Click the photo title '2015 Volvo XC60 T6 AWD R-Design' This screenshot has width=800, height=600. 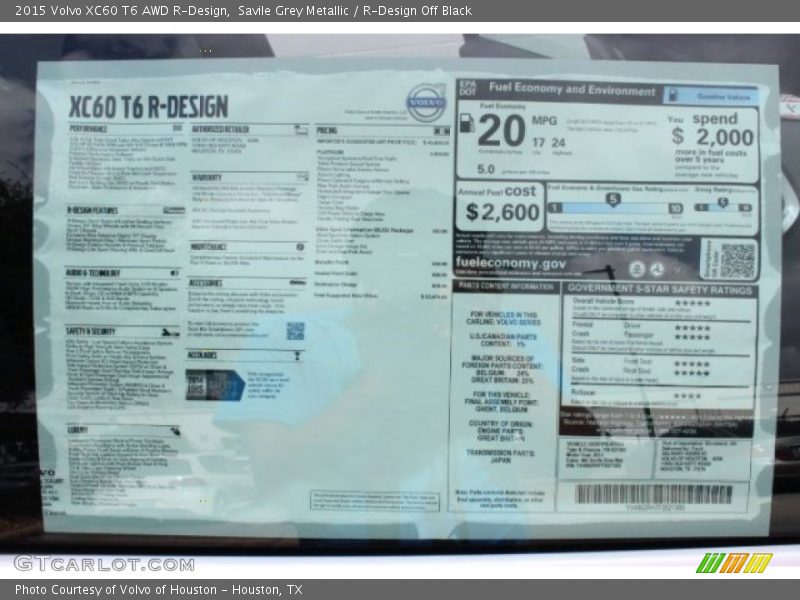pos(121,11)
